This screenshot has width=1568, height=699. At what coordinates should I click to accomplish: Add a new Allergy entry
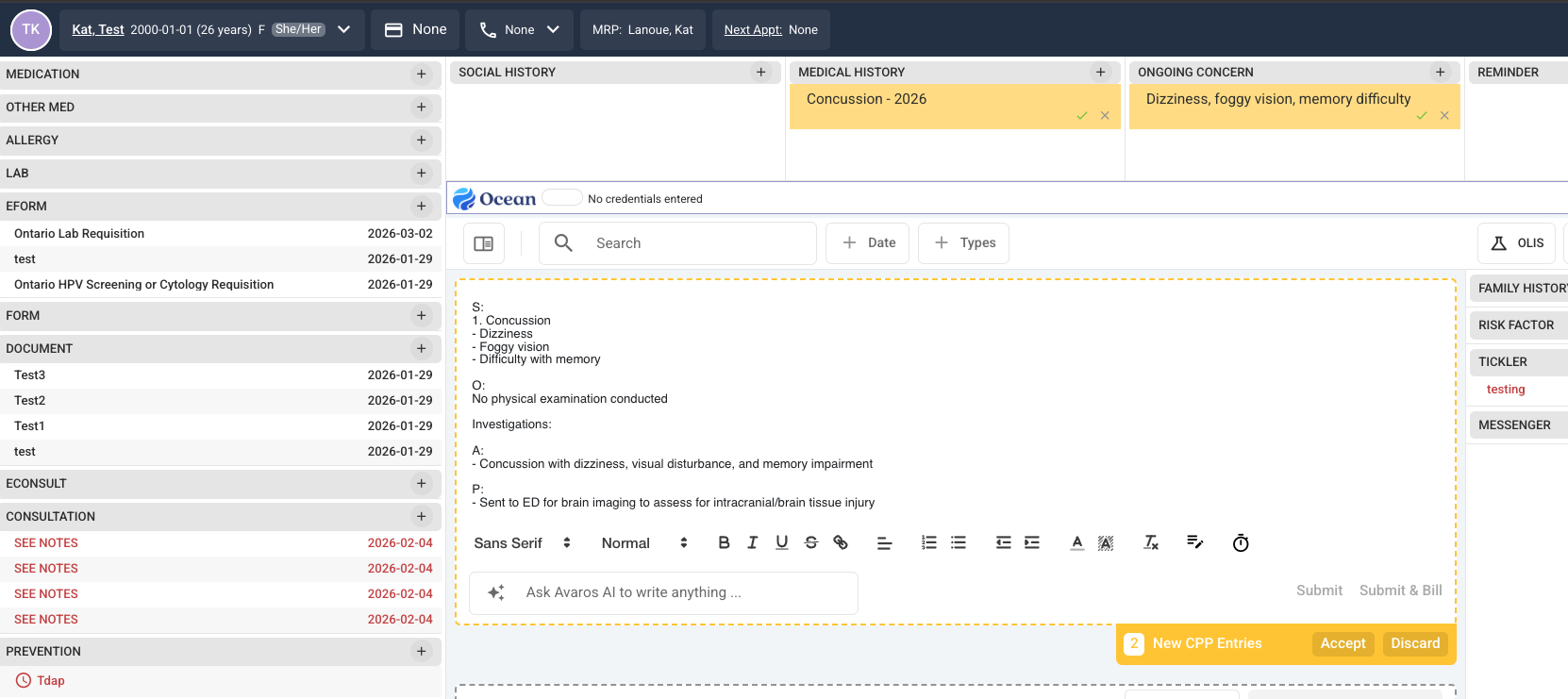[x=422, y=141]
